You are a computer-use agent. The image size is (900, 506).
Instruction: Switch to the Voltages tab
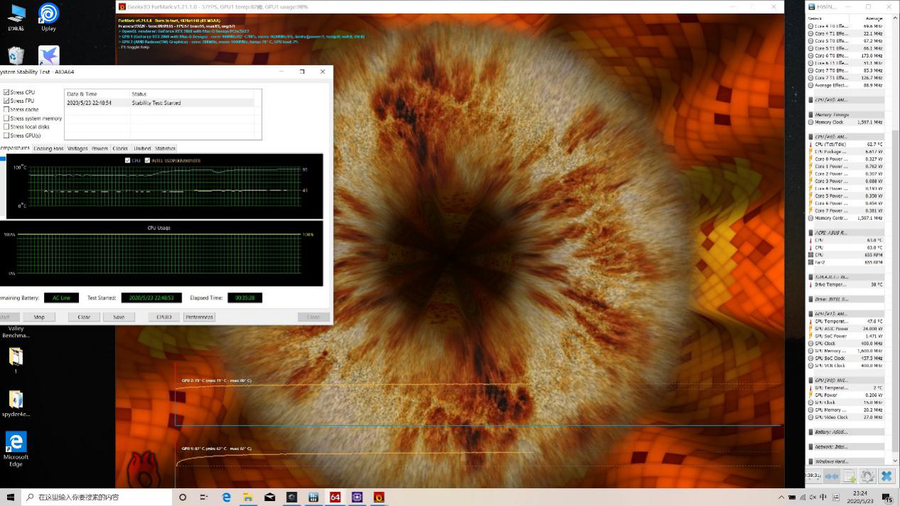(x=77, y=148)
